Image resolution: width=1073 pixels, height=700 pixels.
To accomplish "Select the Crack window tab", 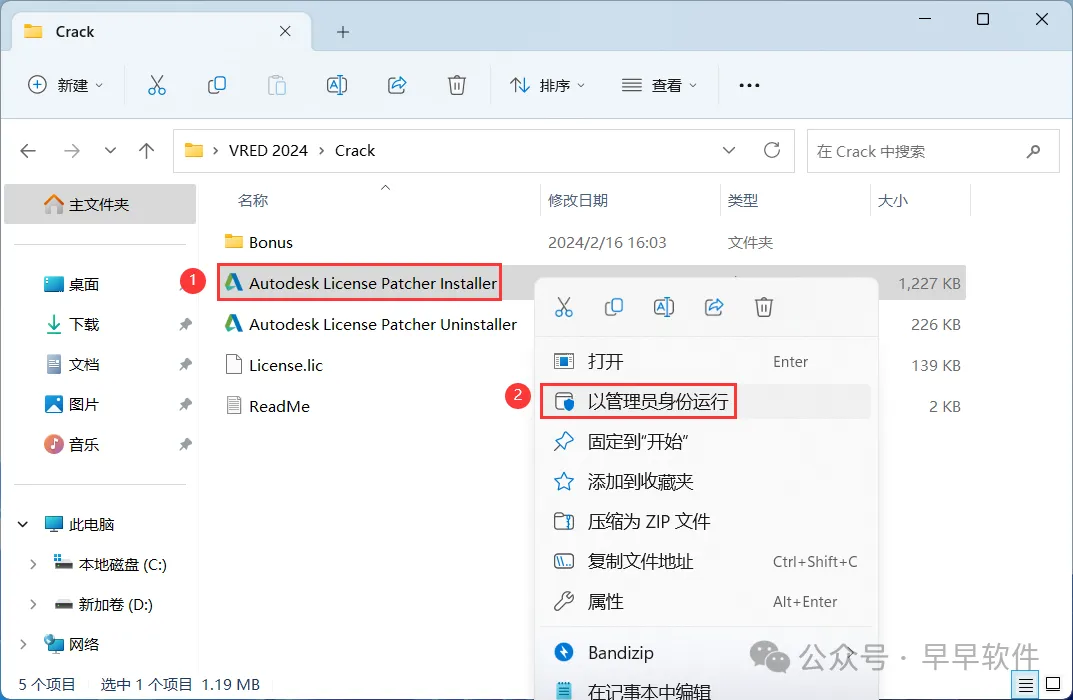I will coord(161,31).
